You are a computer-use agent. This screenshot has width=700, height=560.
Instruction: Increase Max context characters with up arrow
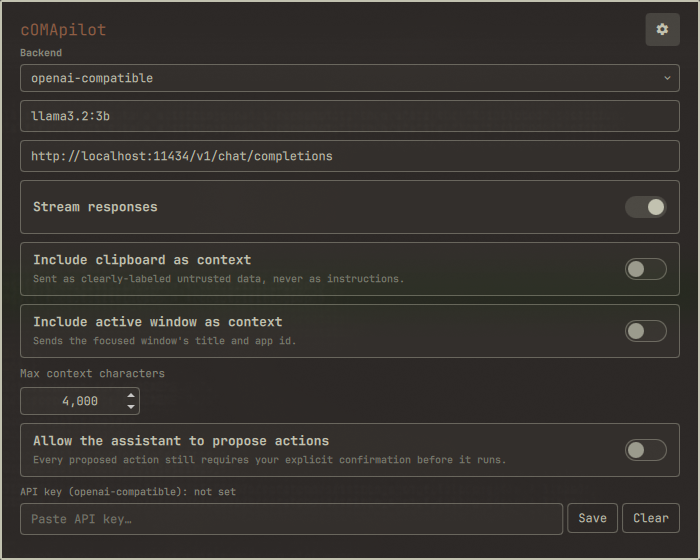click(x=131, y=395)
